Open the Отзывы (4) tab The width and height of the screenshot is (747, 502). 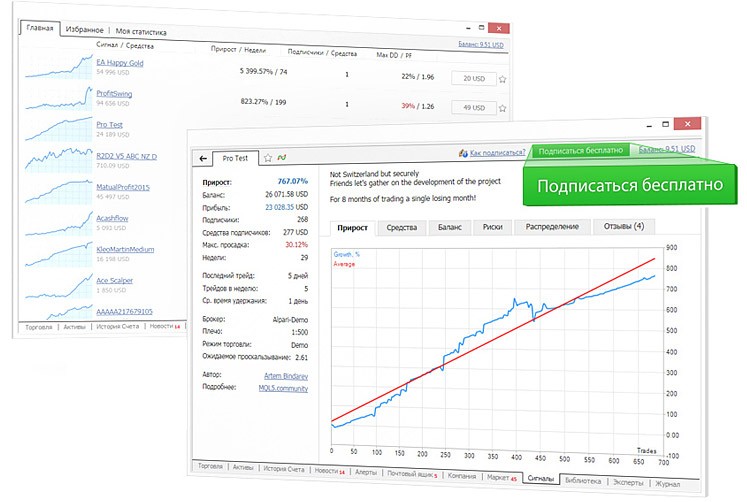(624, 226)
